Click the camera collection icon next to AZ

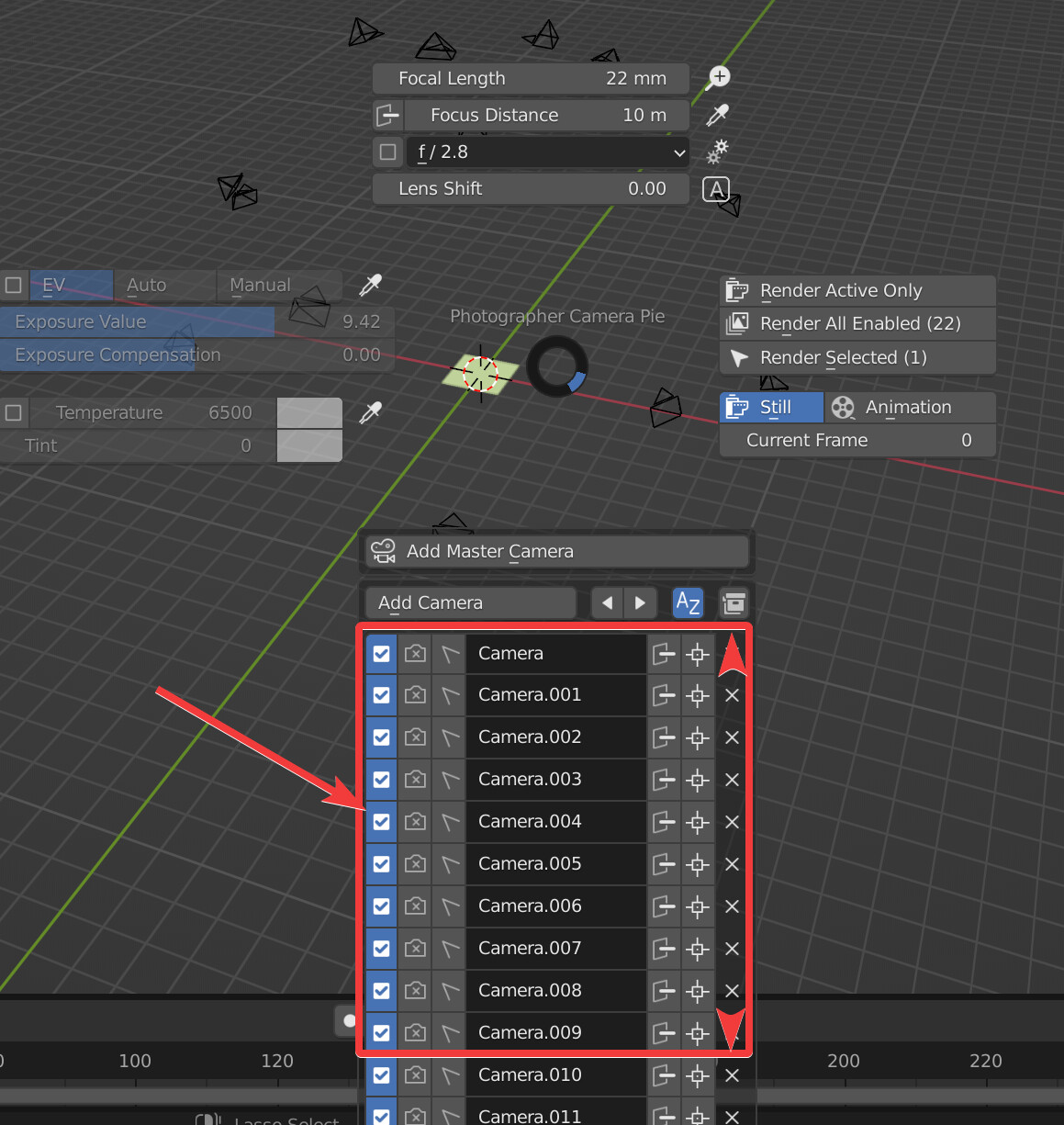pos(734,602)
